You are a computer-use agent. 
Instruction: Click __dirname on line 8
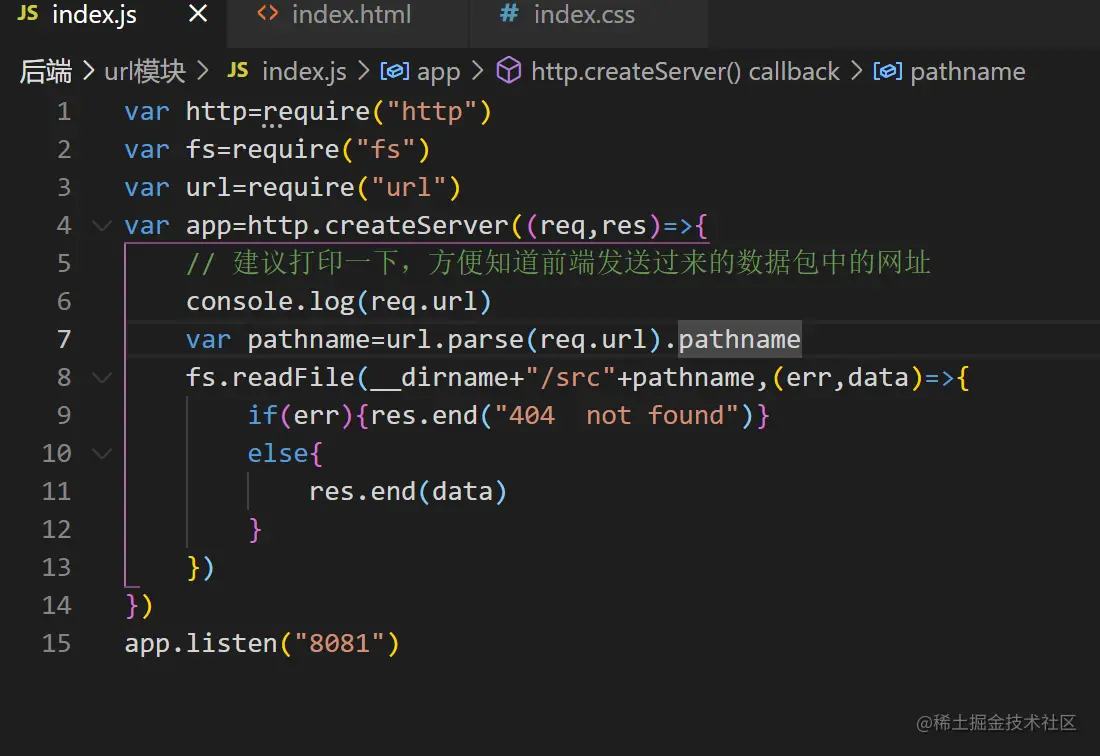(441, 378)
